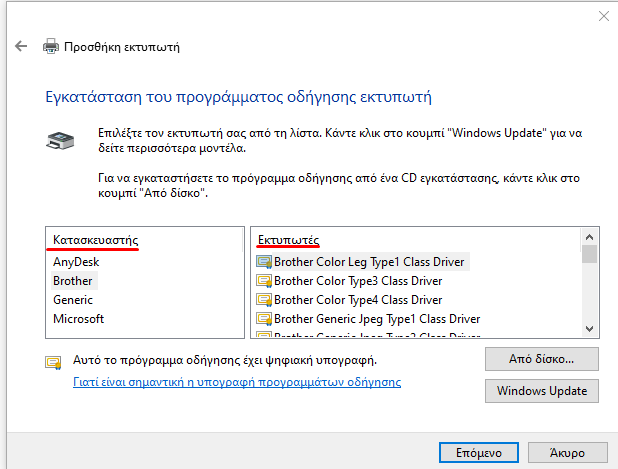The image size is (618, 469).
Task: Click the printer icon beside Προσθήκη εκτυπωτή
Action: coord(51,47)
